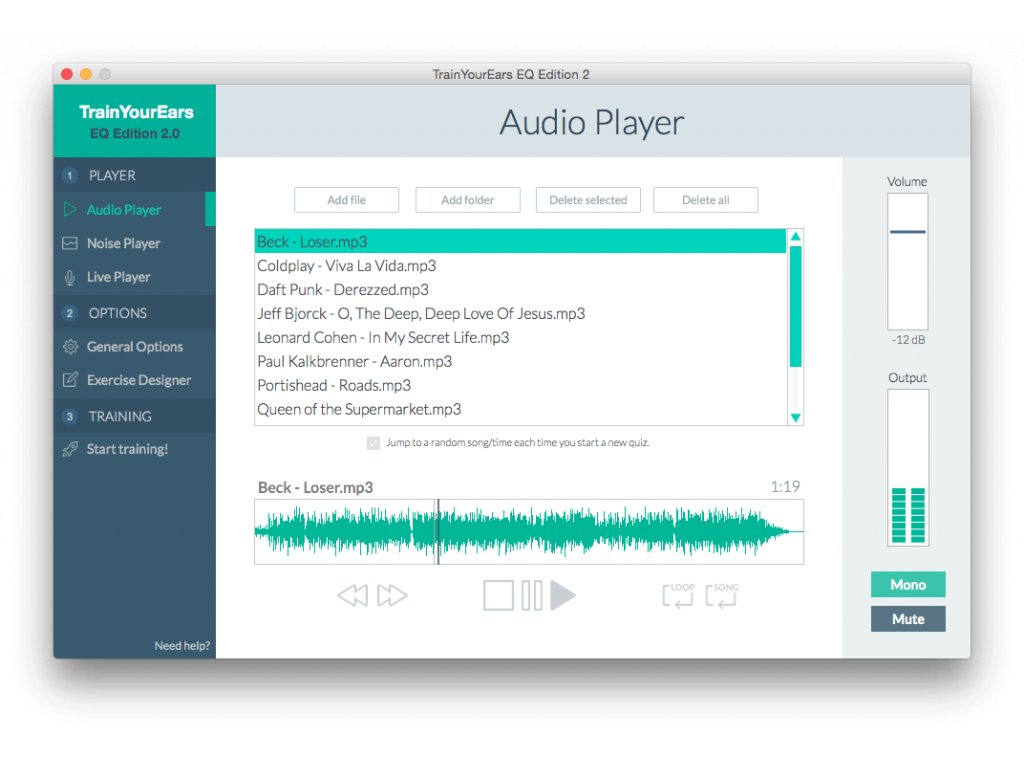Select Leonard Cohen - In My Secret Life.mp3

(520, 338)
